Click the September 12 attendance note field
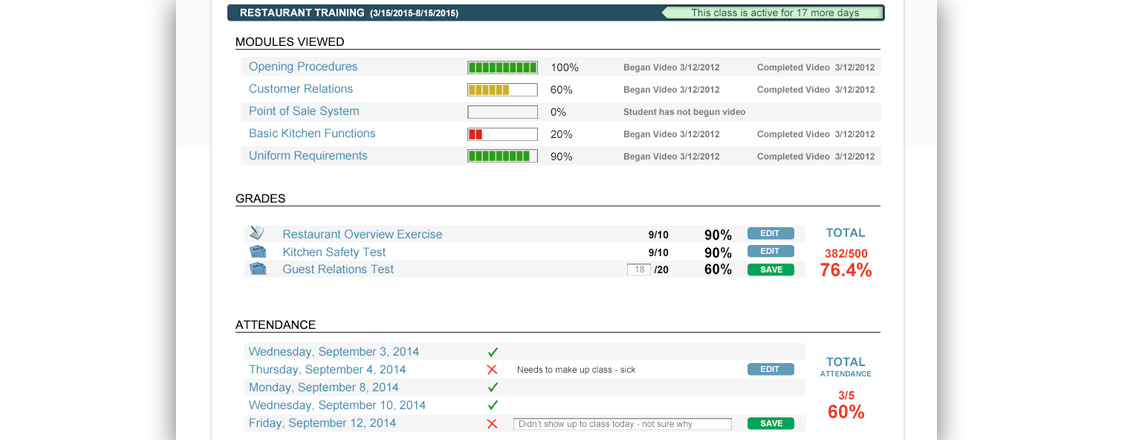 coord(622,424)
